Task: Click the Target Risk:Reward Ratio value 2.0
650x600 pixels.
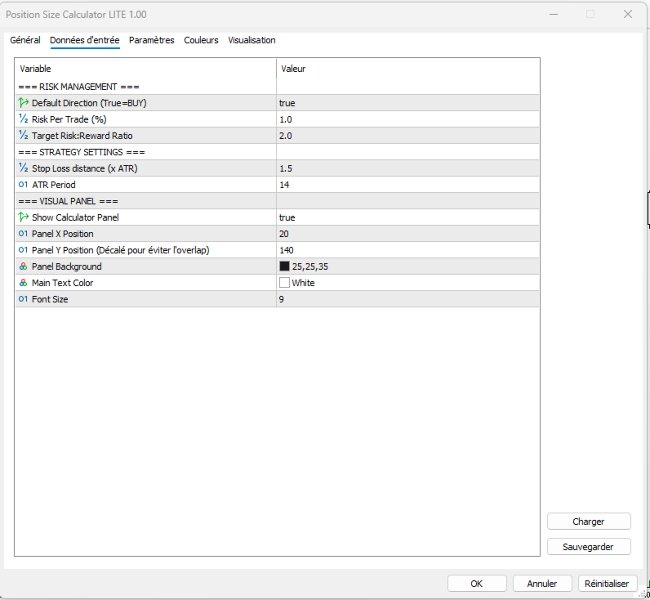Action: 286,136
